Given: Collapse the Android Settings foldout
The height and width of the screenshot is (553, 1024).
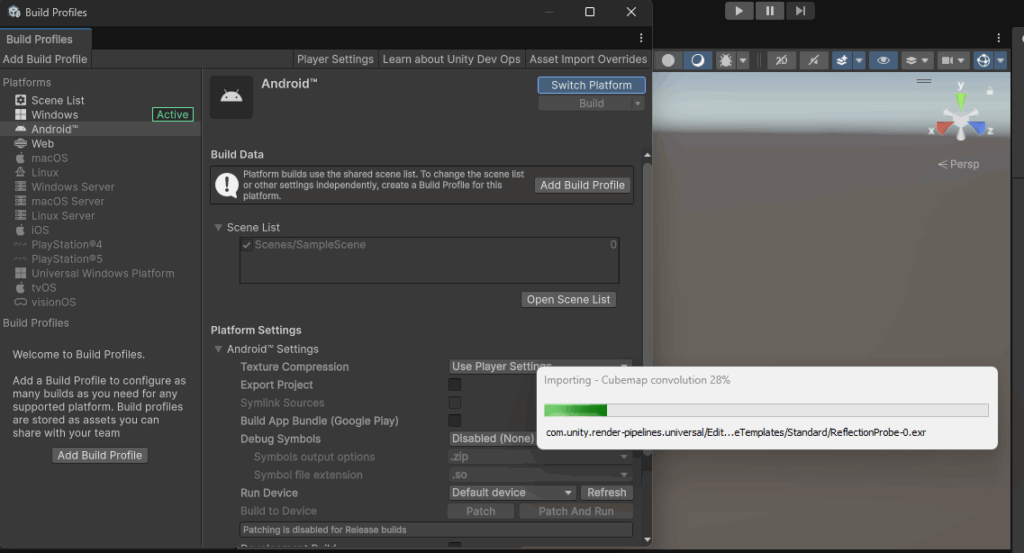Looking at the screenshot, I should coord(218,349).
